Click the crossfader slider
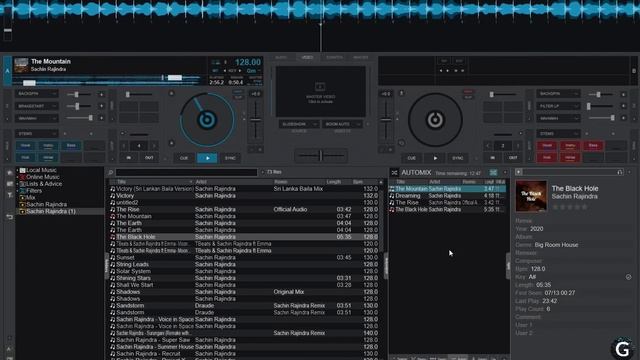Viewport: 640px width, 360px height. click(x=321, y=156)
